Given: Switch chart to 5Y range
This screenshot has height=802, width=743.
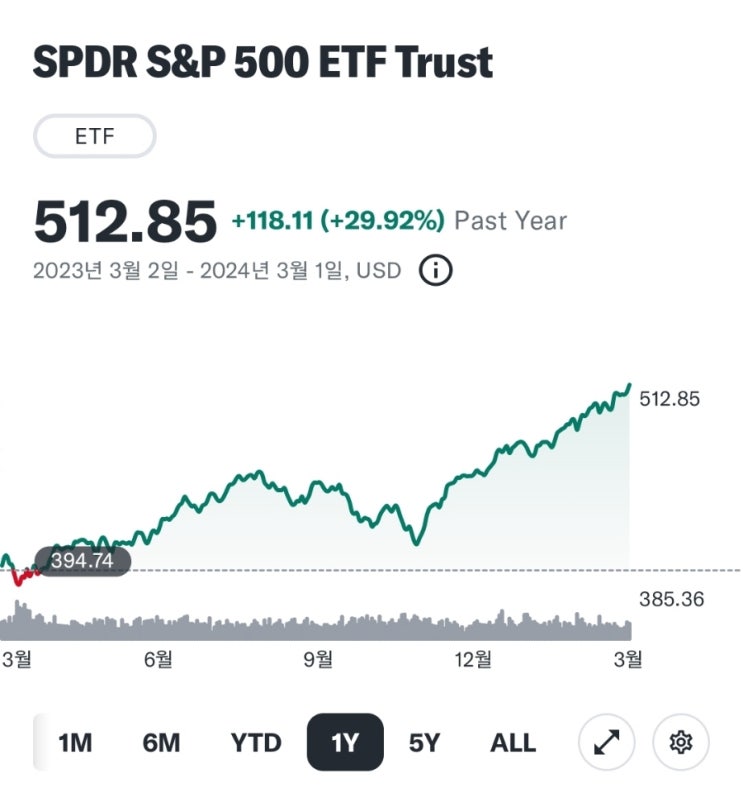Looking at the screenshot, I should [424, 743].
